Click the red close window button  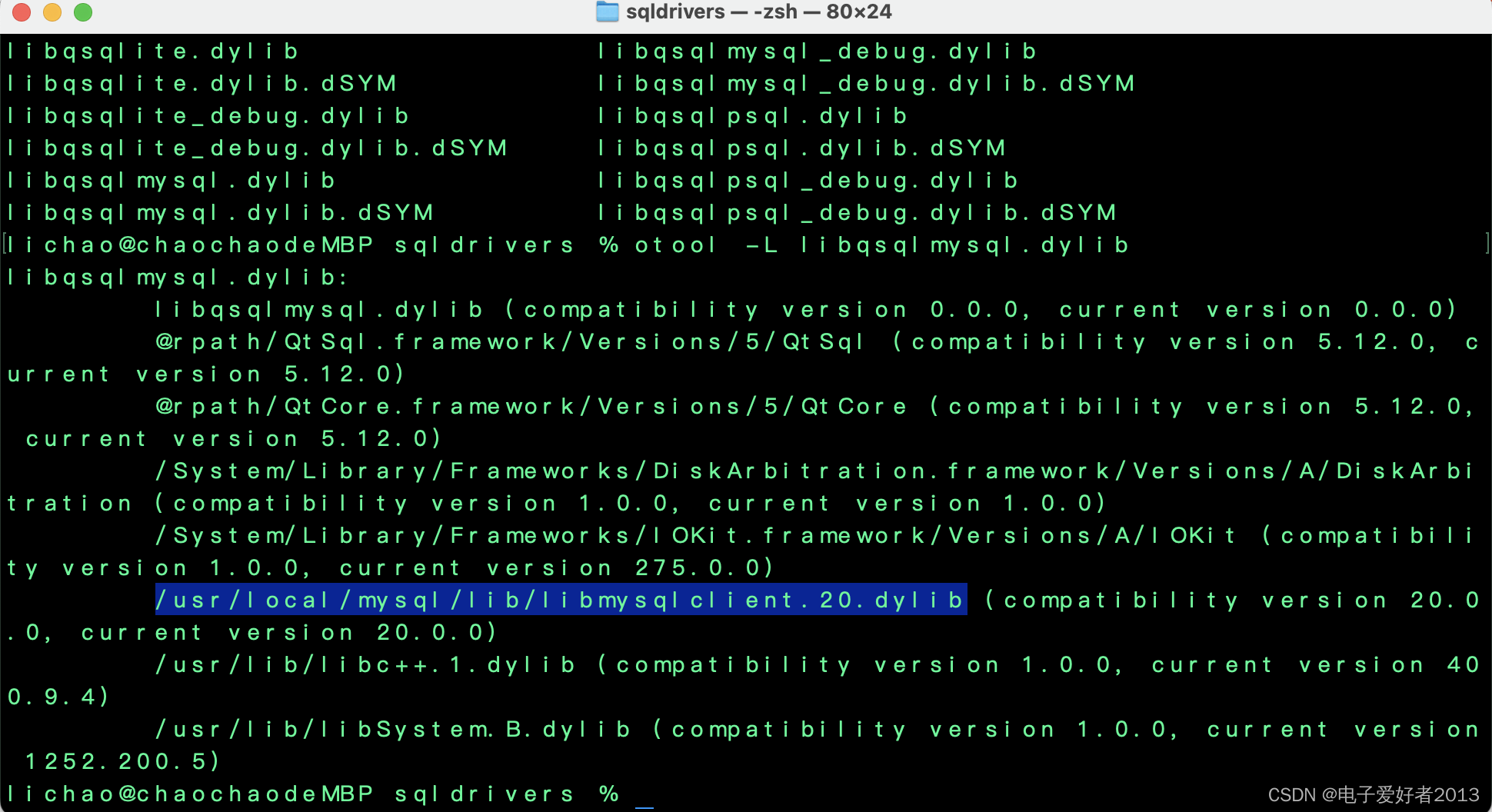coord(22,12)
